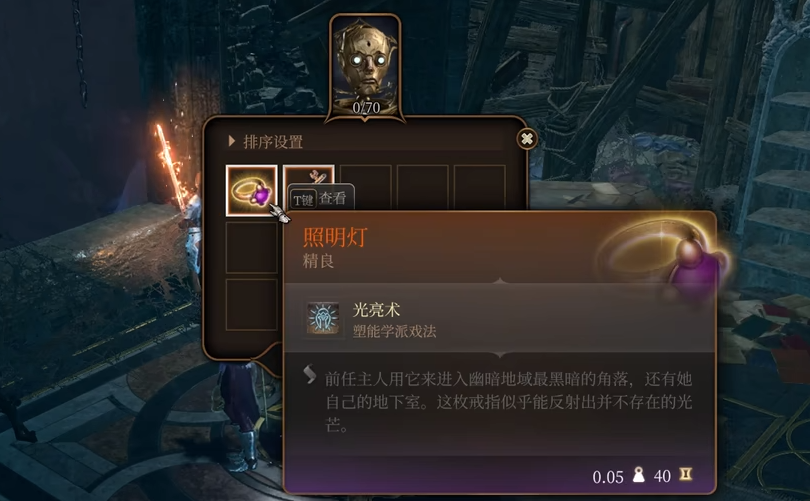The image size is (810, 501).
Task: Click the fifth slot in the top row
Action: [x=479, y=186]
